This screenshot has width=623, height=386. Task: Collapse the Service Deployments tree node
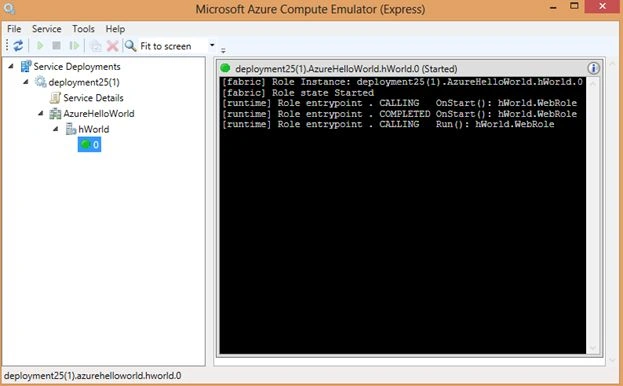click(11, 66)
